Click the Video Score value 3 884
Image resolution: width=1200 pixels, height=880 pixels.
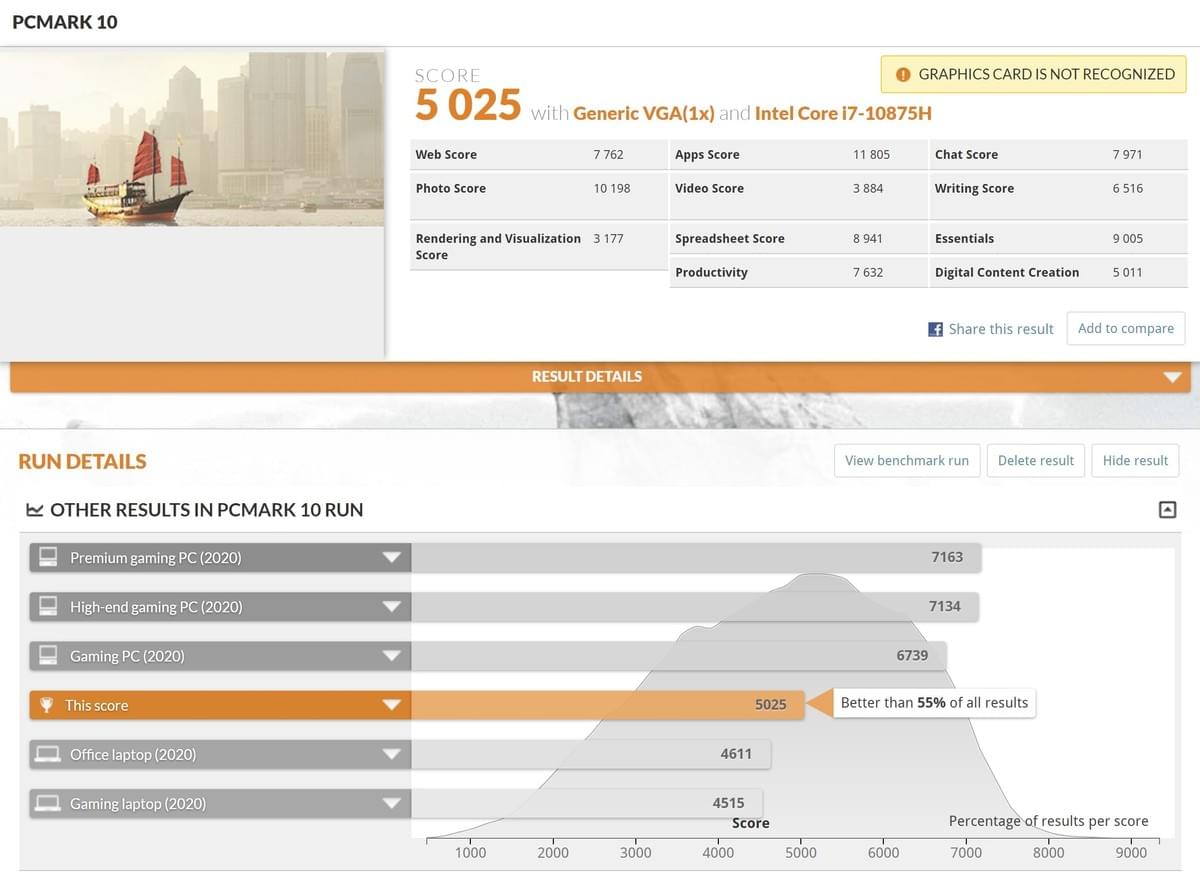[868, 189]
